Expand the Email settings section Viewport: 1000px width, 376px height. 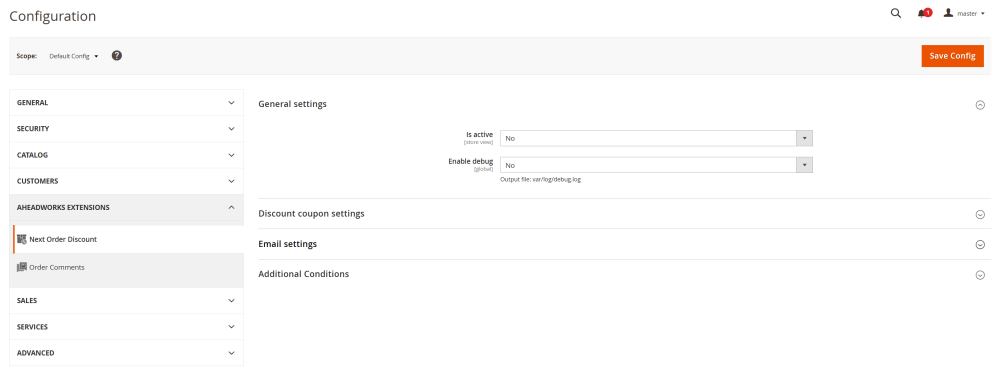point(980,245)
